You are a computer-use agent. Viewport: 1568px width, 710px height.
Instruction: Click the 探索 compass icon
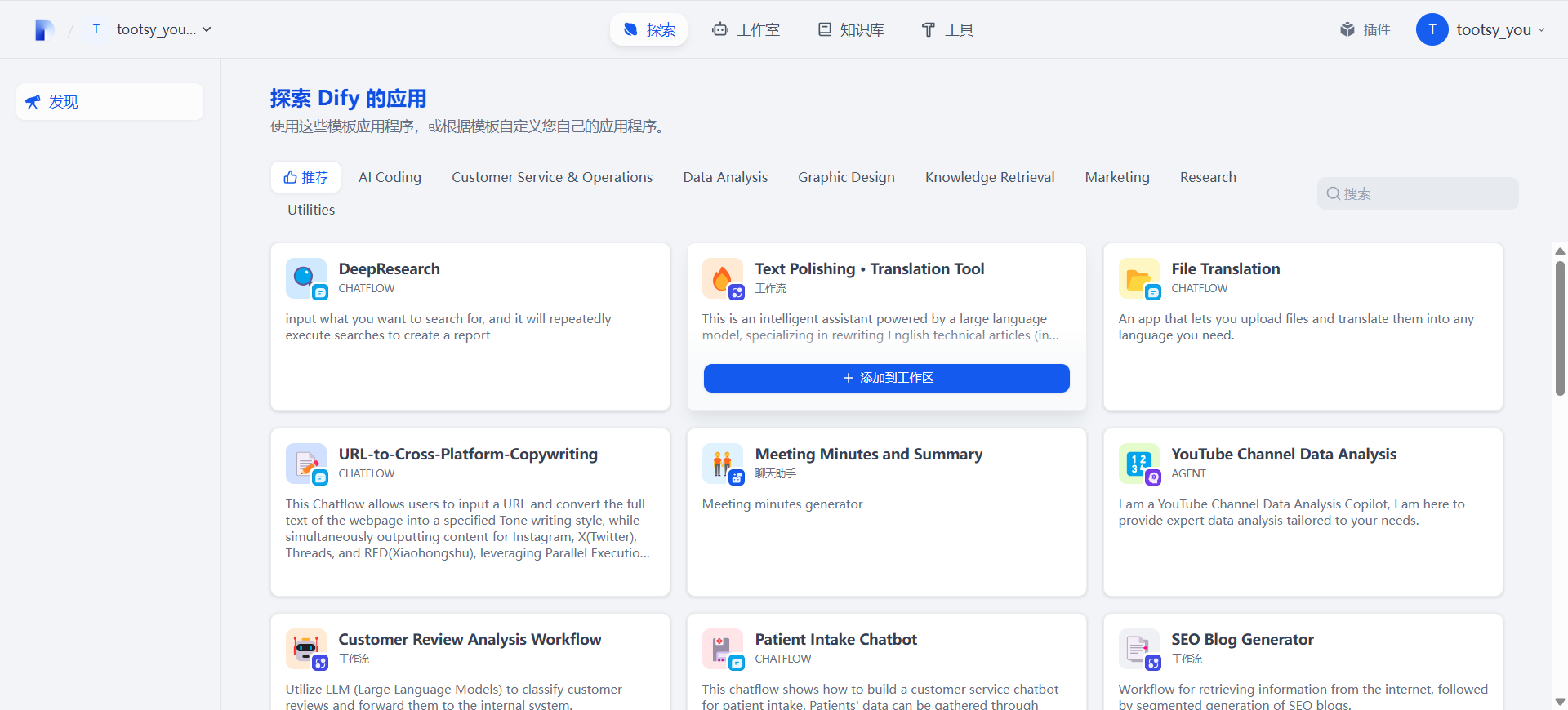pyautogui.click(x=630, y=29)
